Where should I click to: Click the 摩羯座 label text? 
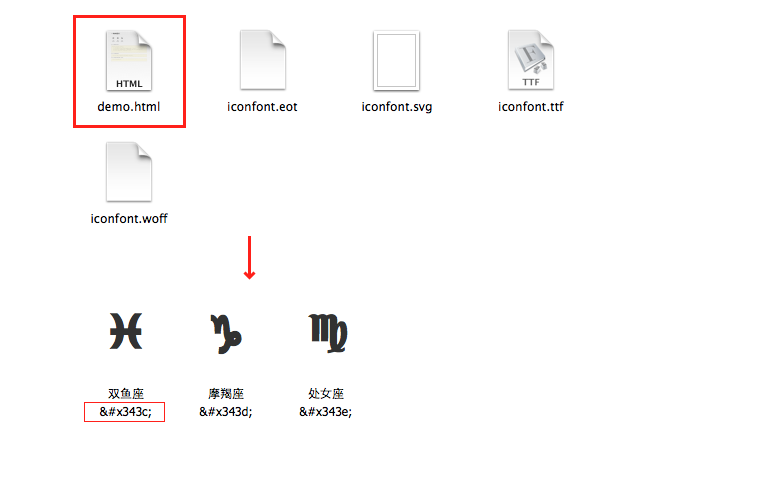(x=226, y=393)
